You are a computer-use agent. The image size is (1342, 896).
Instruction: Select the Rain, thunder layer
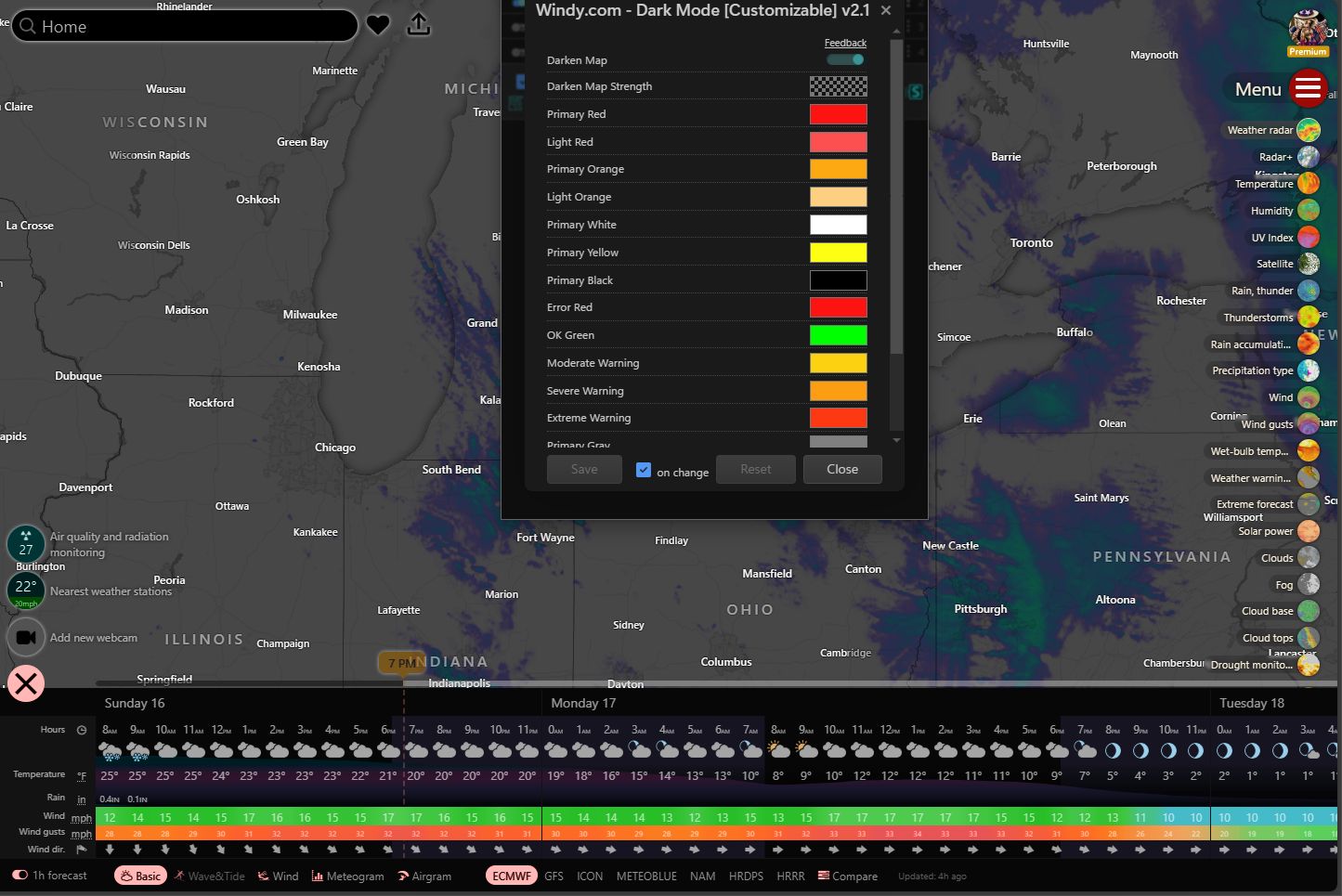1309,291
